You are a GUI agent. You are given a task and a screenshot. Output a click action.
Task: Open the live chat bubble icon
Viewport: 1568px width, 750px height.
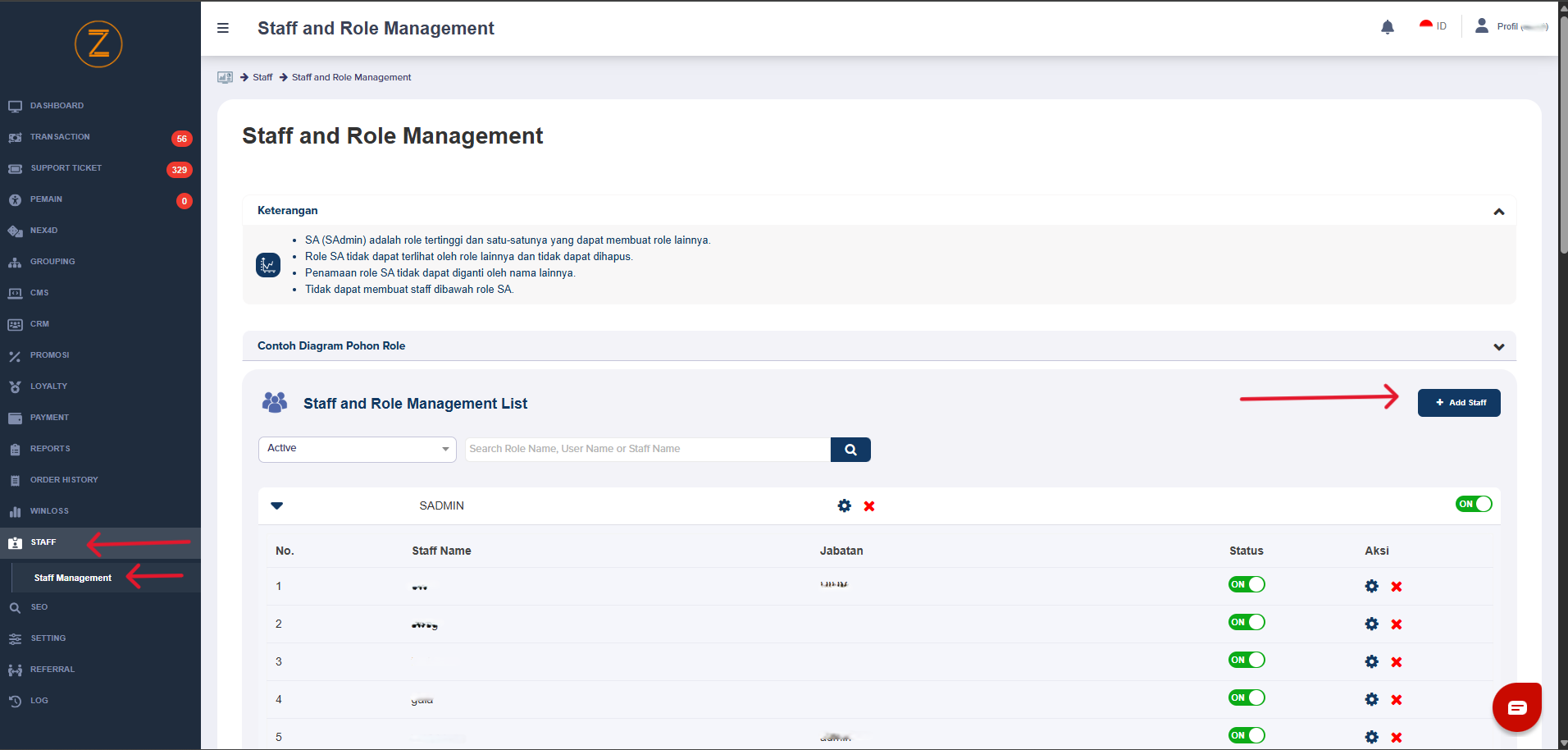point(1516,707)
